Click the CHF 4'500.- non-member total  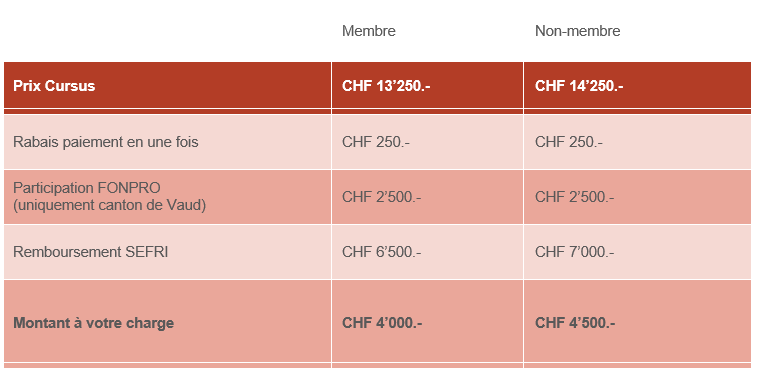(x=575, y=323)
